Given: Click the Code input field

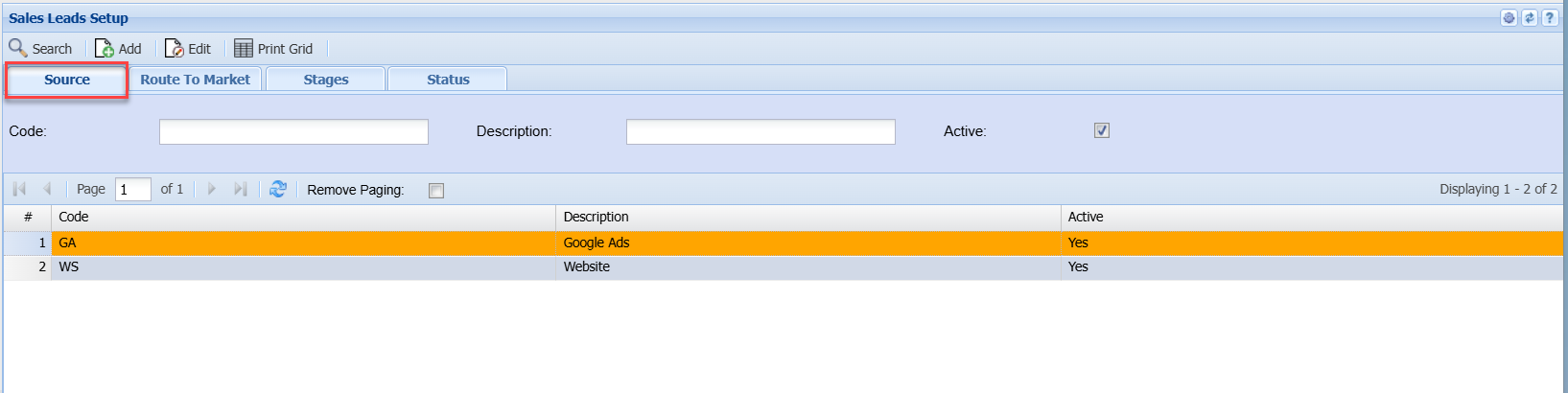Looking at the screenshot, I should (x=293, y=131).
